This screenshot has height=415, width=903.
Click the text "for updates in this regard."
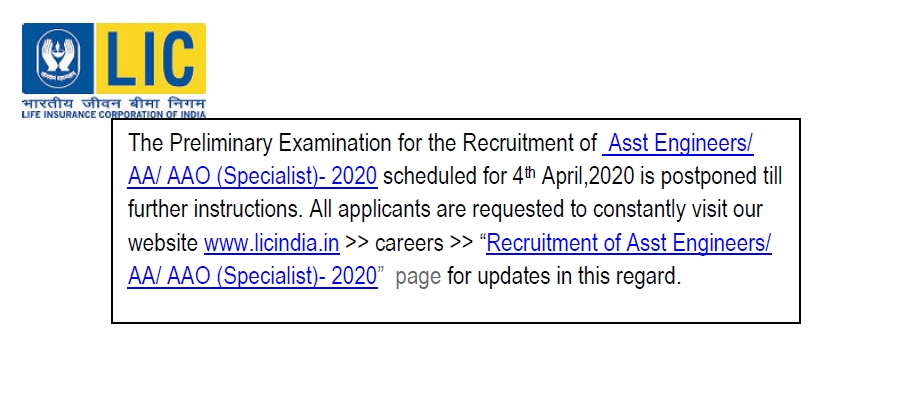[564, 277]
